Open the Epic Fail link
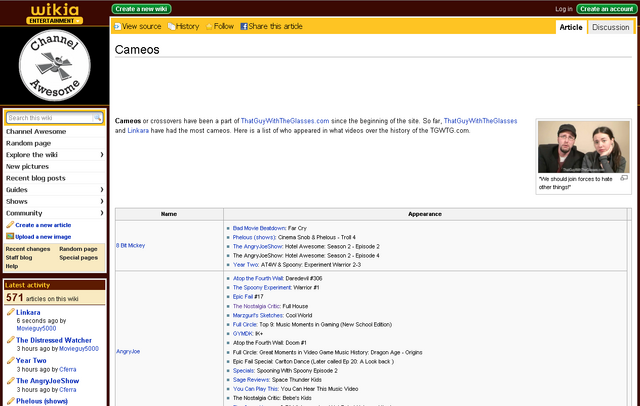The image size is (640, 406). coord(243,297)
